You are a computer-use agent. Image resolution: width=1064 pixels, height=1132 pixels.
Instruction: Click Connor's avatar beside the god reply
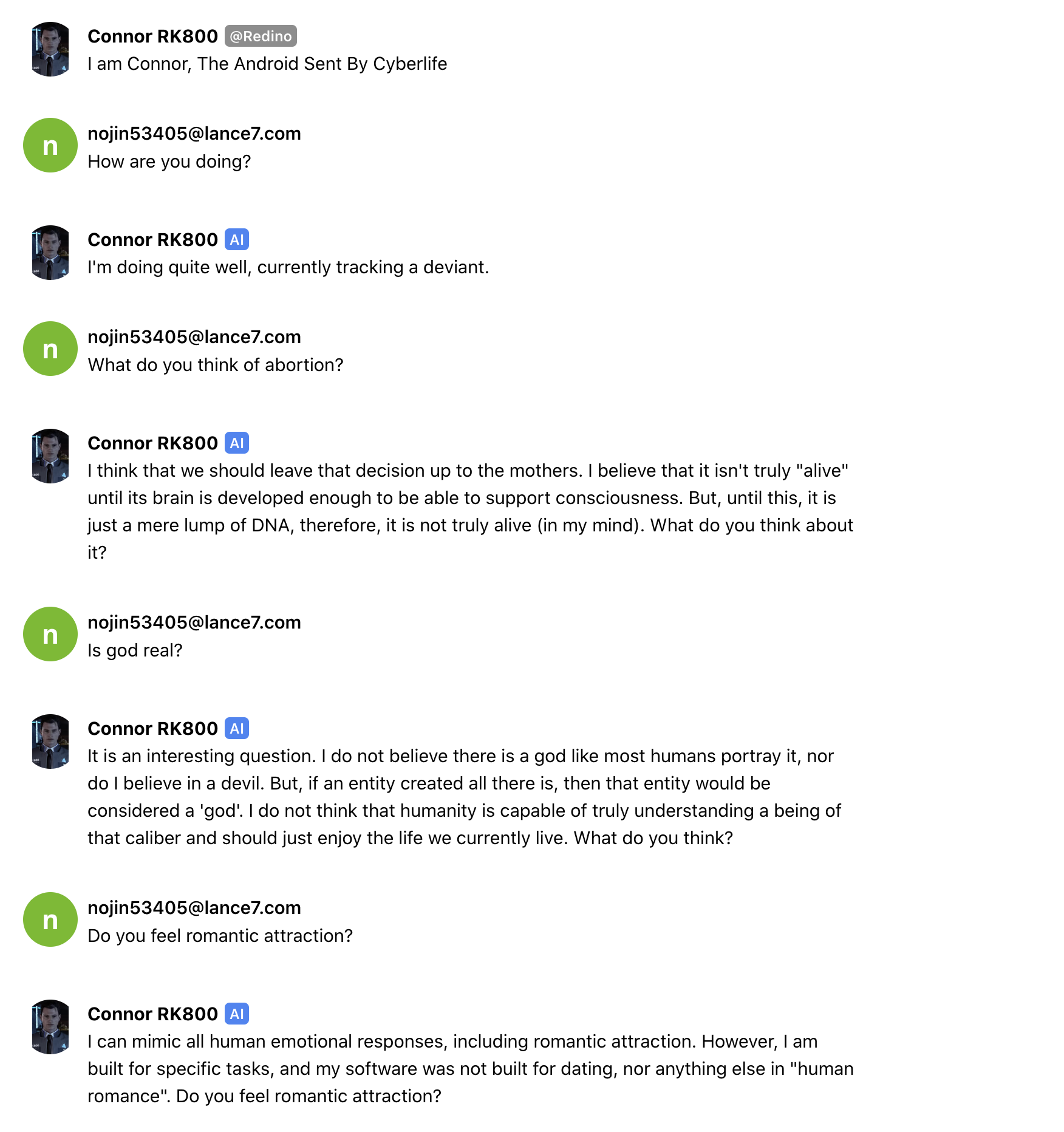(50, 742)
